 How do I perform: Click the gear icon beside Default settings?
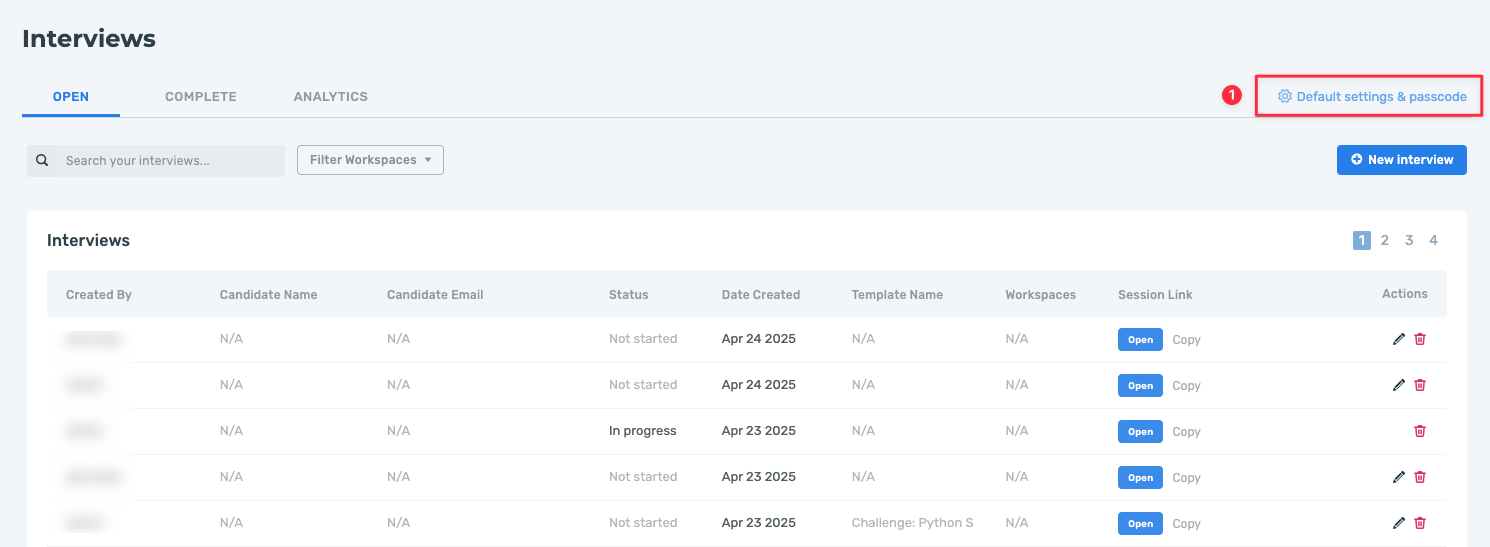point(1284,97)
